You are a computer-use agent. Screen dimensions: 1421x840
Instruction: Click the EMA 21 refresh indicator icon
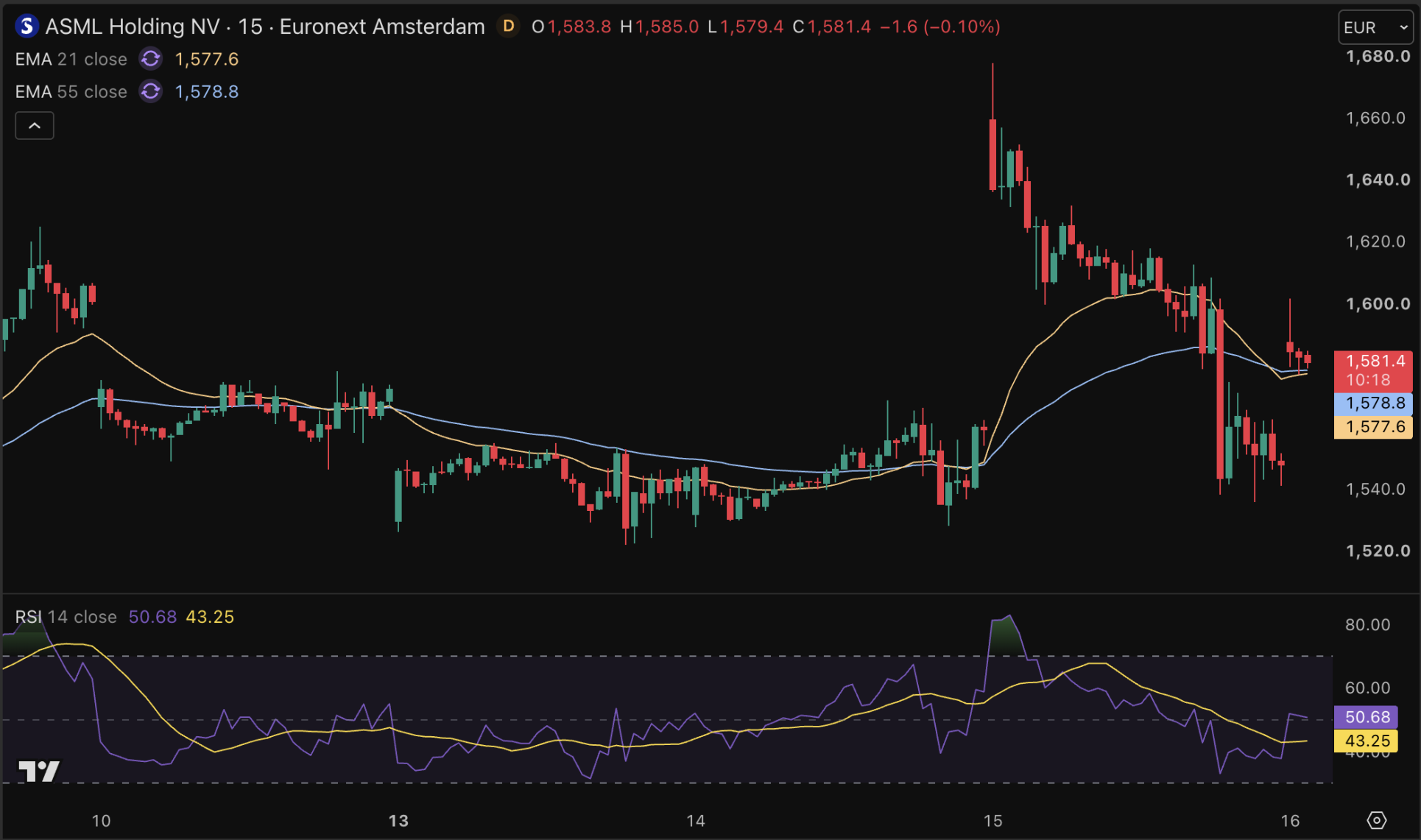(151, 59)
